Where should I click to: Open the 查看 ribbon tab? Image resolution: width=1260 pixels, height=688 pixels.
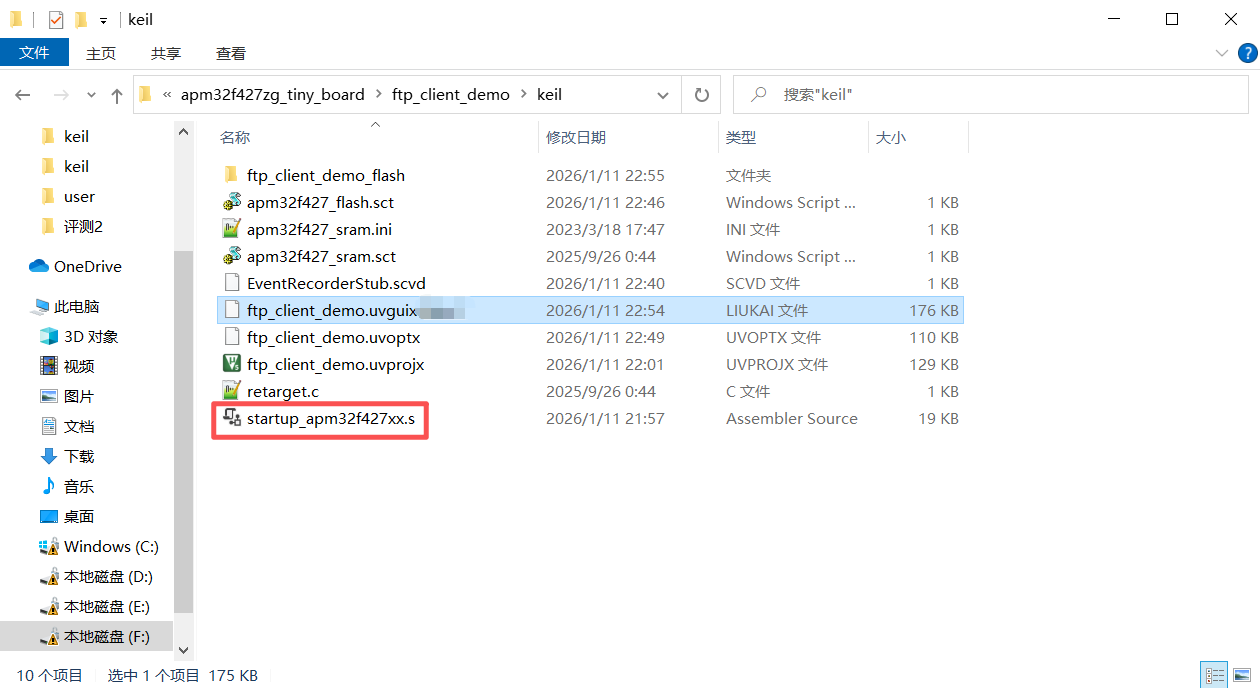coord(230,53)
